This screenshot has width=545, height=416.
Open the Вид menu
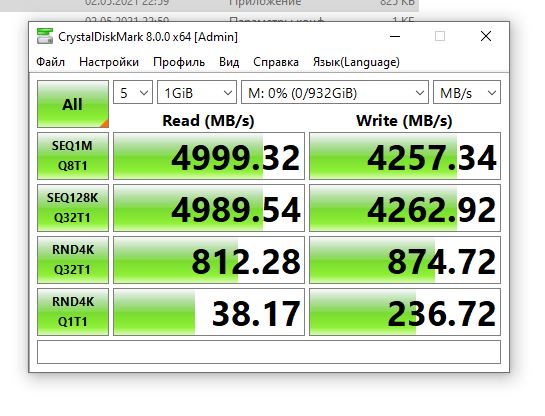pos(229,62)
